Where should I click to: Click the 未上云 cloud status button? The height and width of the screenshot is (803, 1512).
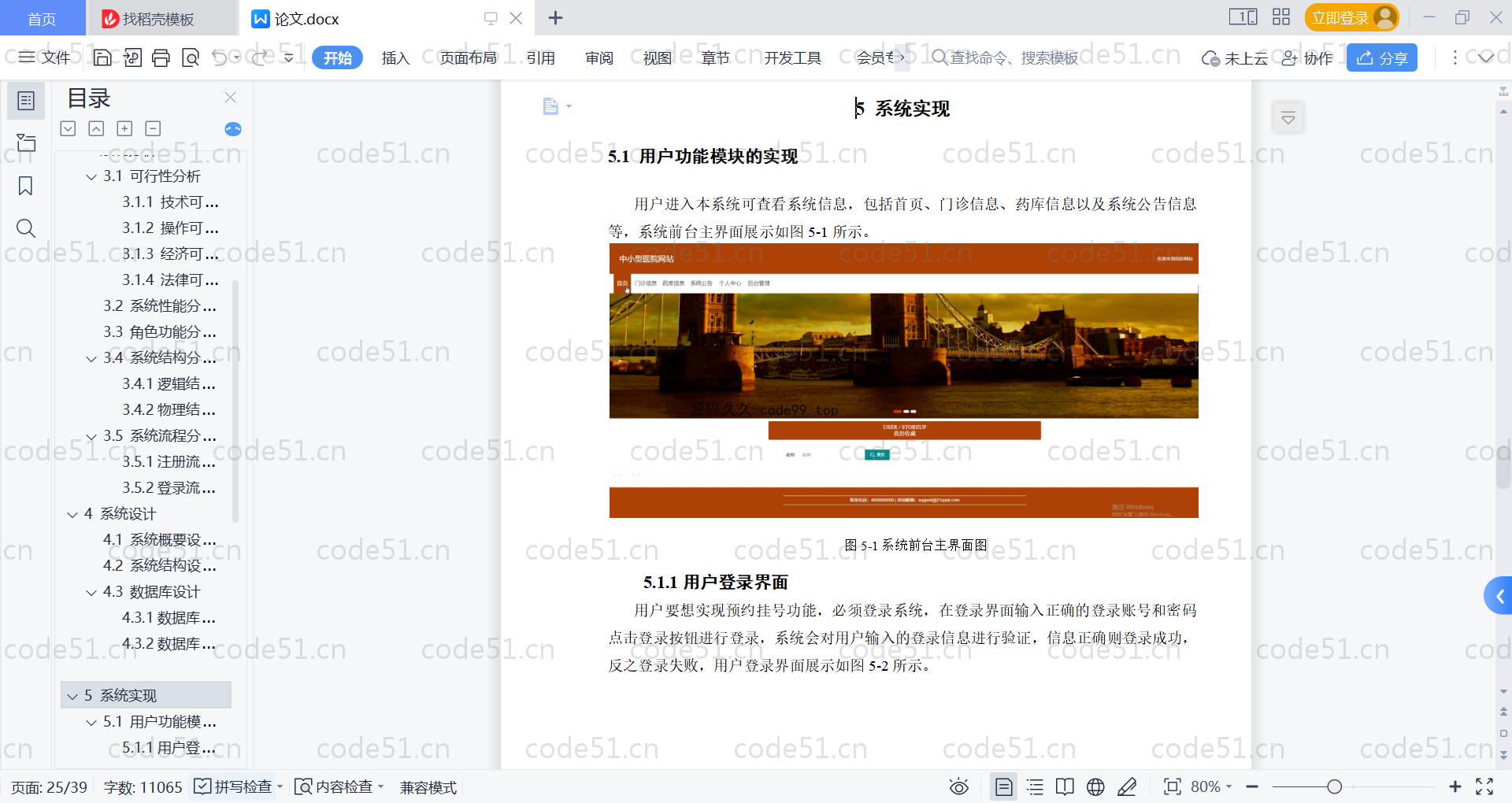click(x=1234, y=58)
